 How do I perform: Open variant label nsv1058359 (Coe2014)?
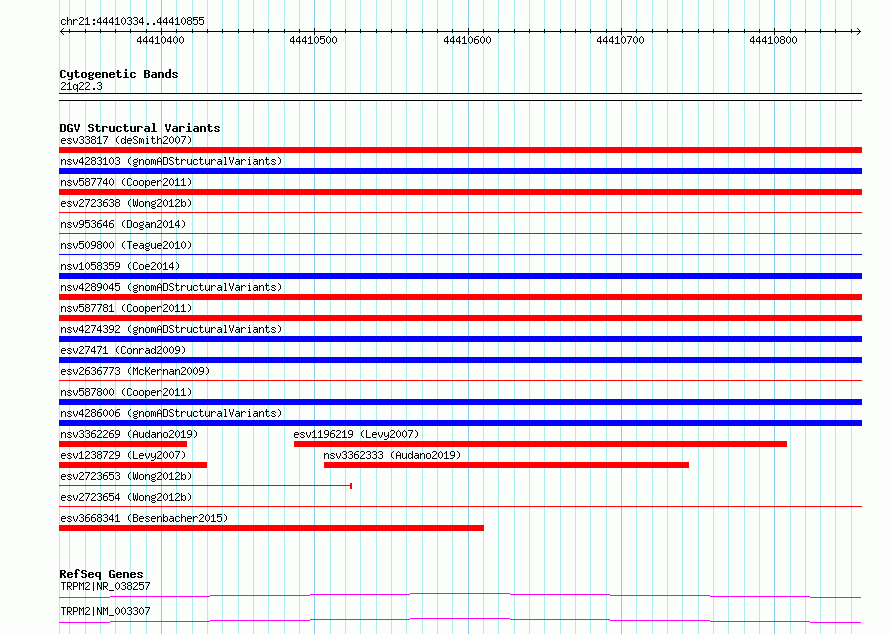click(x=120, y=266)
